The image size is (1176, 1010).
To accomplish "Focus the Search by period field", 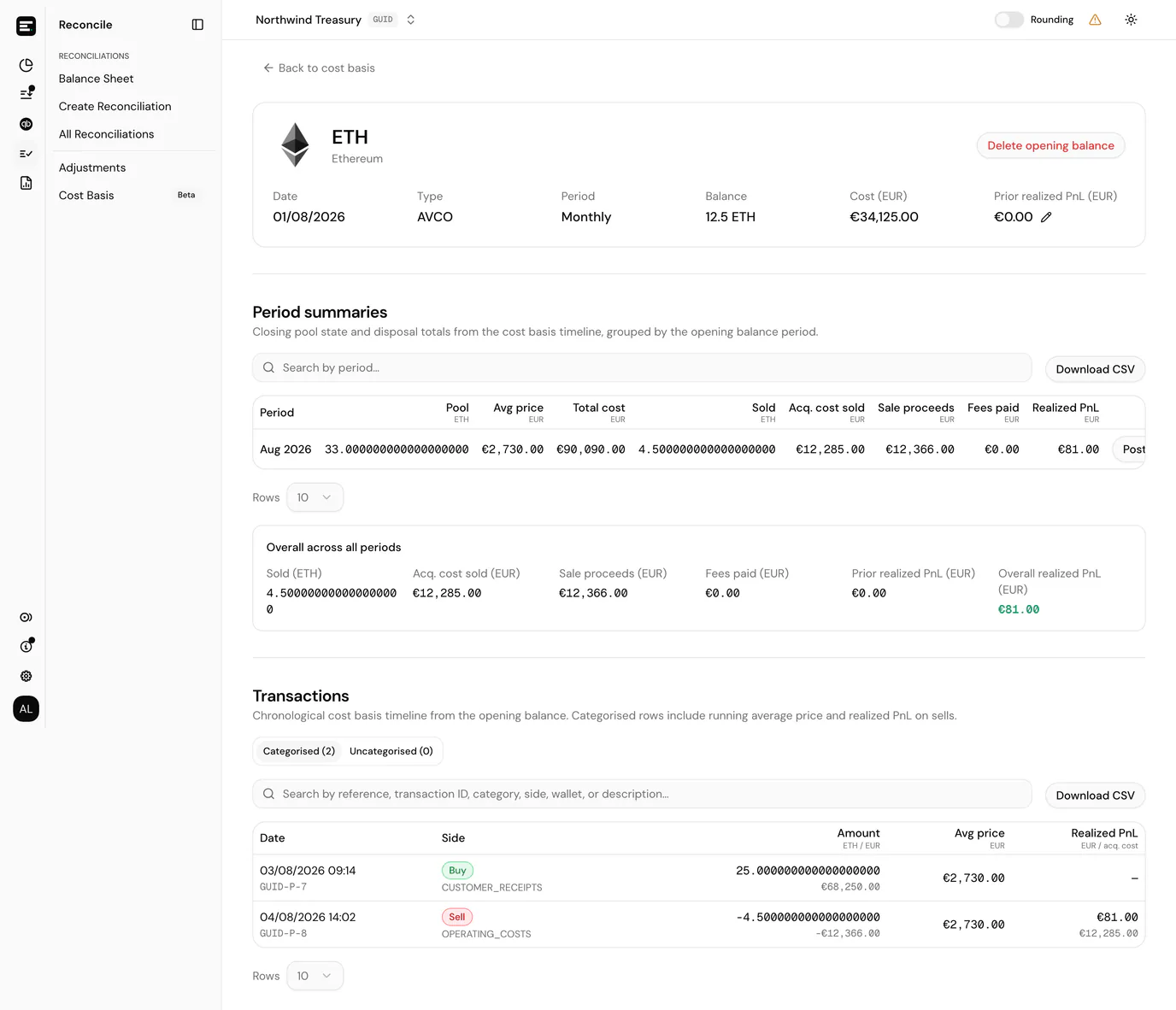I will point(642,367).
